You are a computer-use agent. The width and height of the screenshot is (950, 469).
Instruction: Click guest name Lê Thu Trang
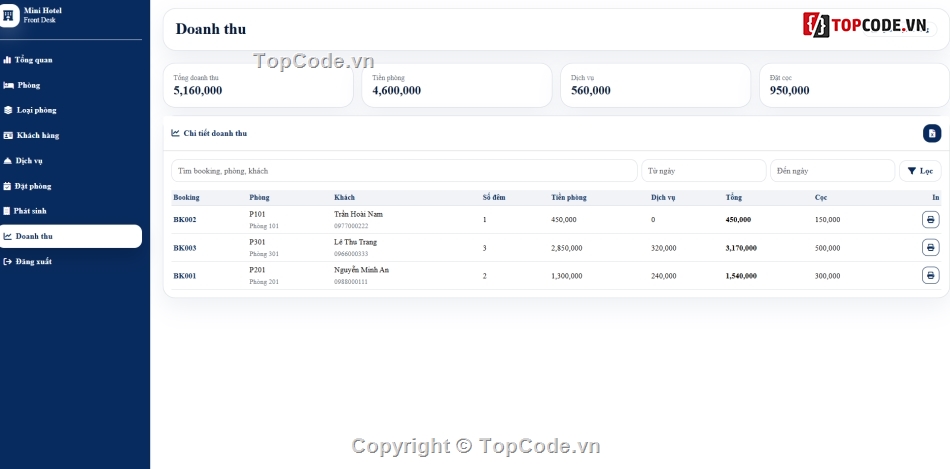tap(355, 242)
